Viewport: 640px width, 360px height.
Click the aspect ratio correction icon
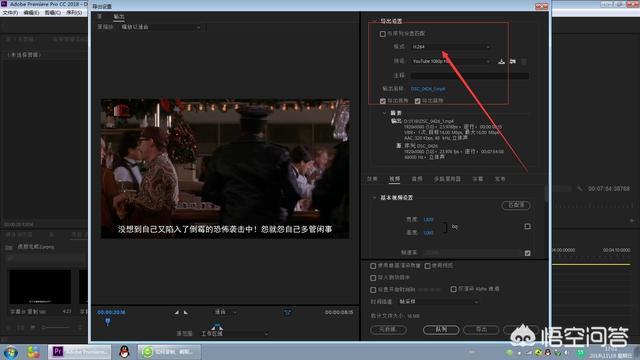coord(287,313)
